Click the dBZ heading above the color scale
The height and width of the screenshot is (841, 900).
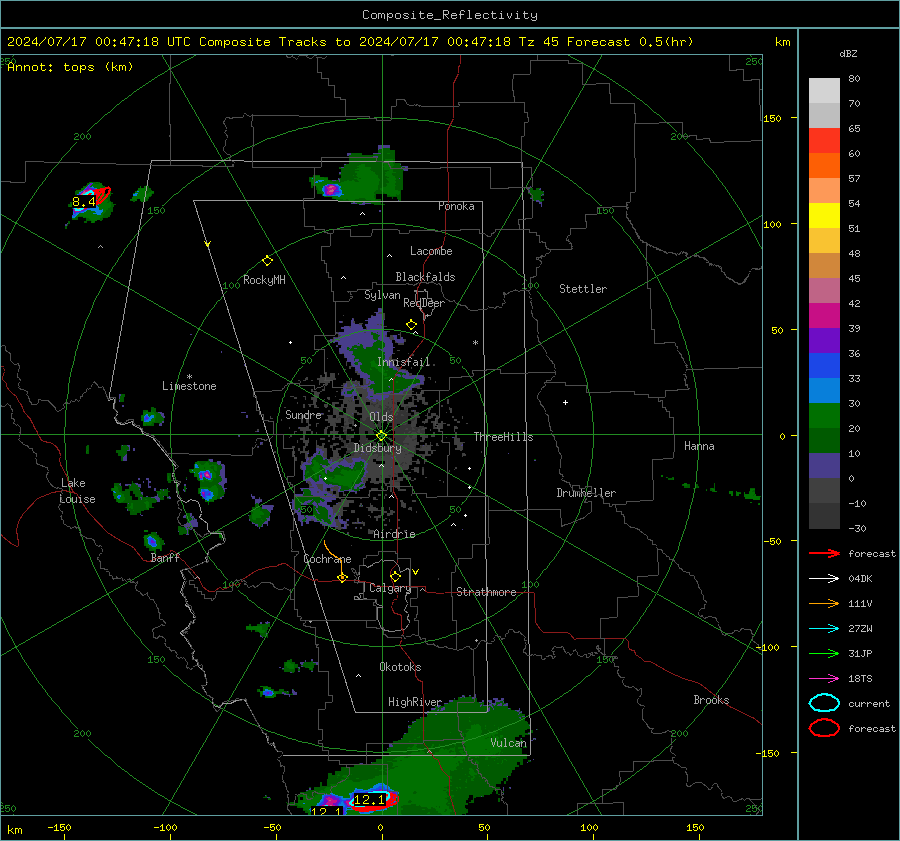[848, 53]
